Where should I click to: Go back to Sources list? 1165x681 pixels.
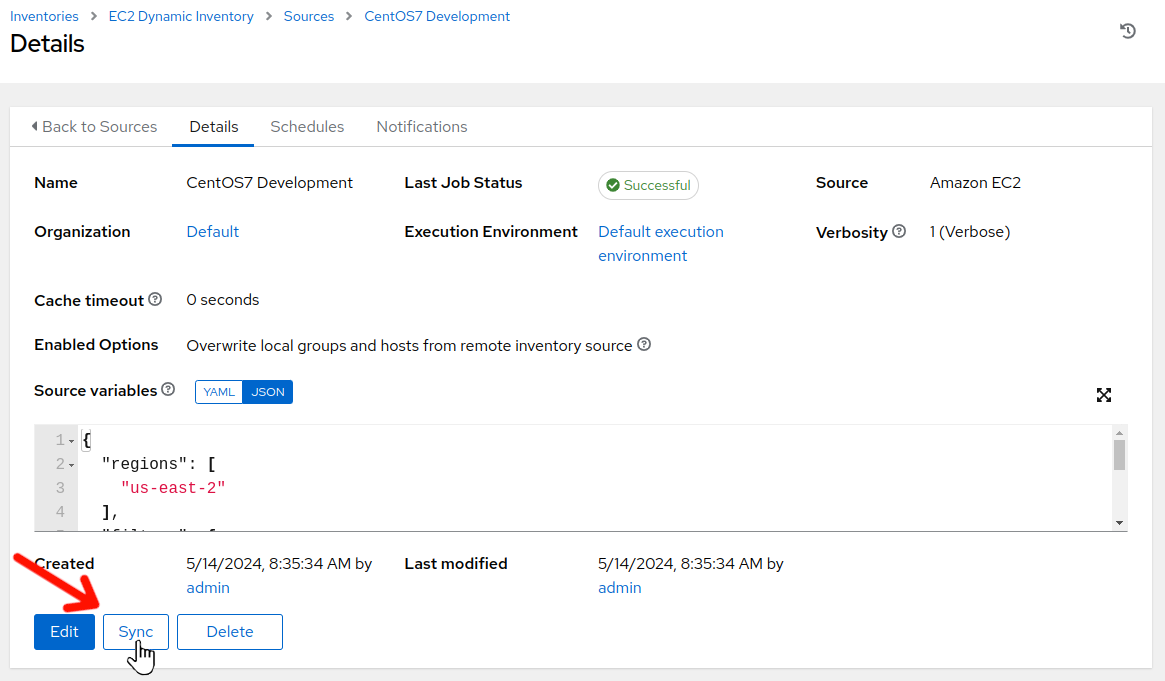point(94,127)
